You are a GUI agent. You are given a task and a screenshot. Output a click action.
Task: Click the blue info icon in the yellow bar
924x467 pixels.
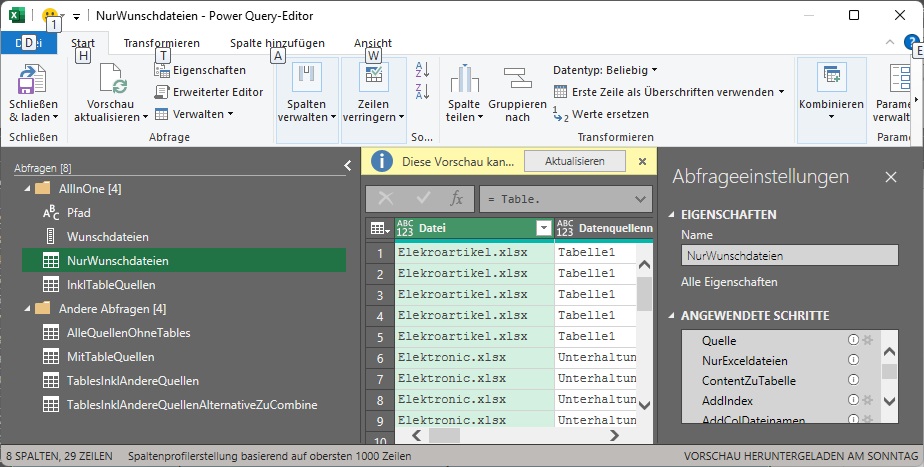(x=382, y=161)
